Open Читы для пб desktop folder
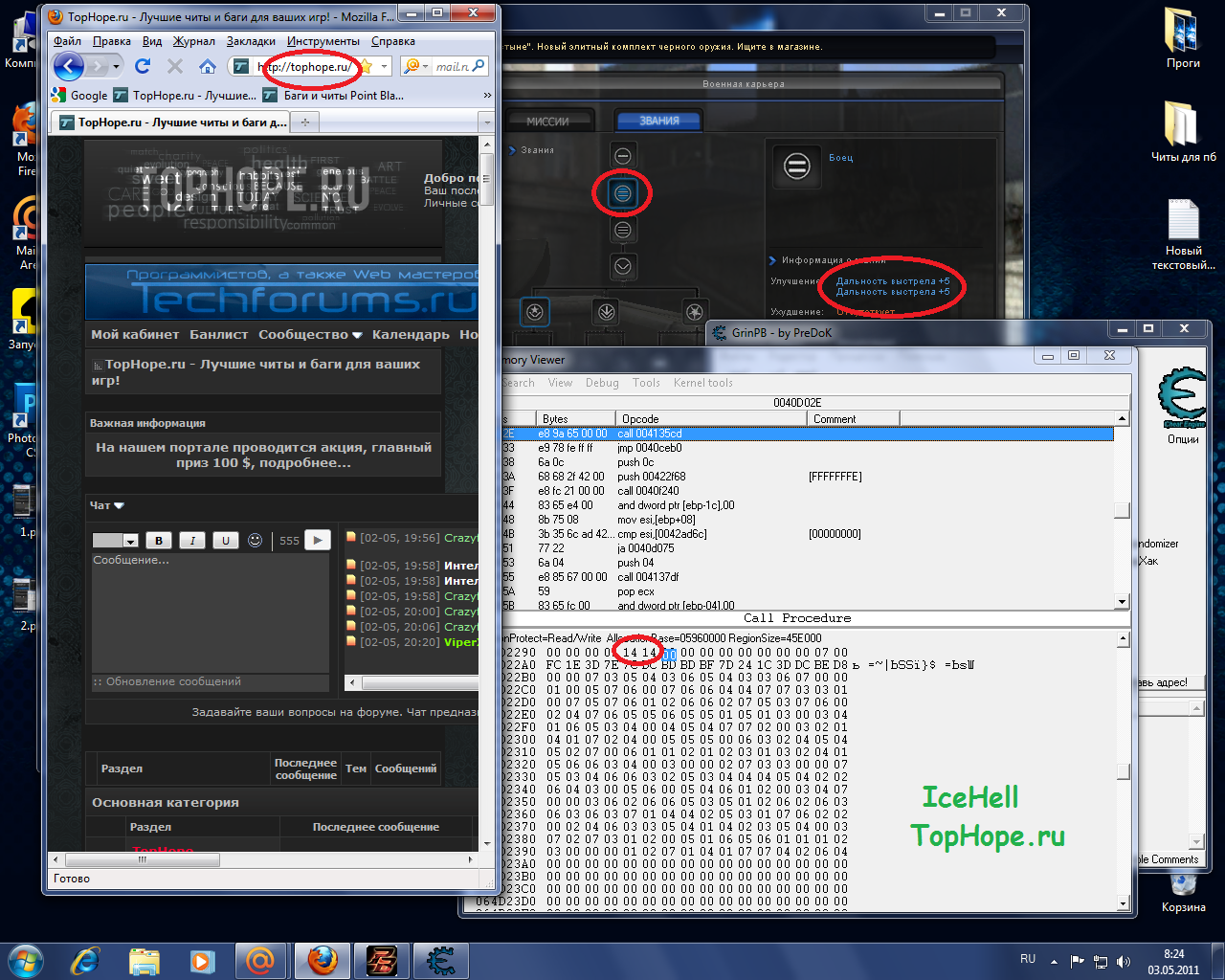The image size is (1225, 980). (x=1183, y=131)
